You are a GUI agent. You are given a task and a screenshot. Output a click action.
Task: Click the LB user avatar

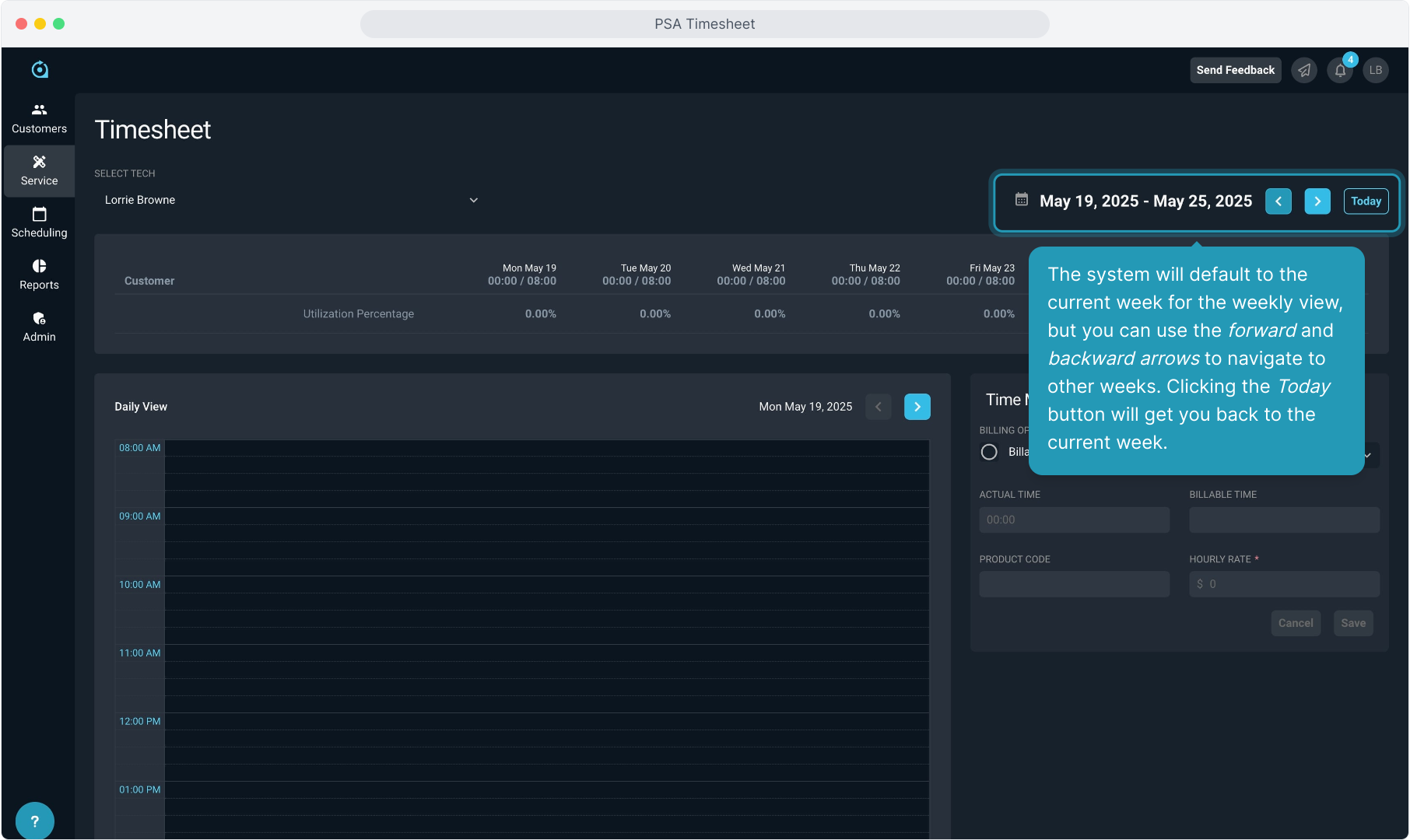[x=1376, y=70]
